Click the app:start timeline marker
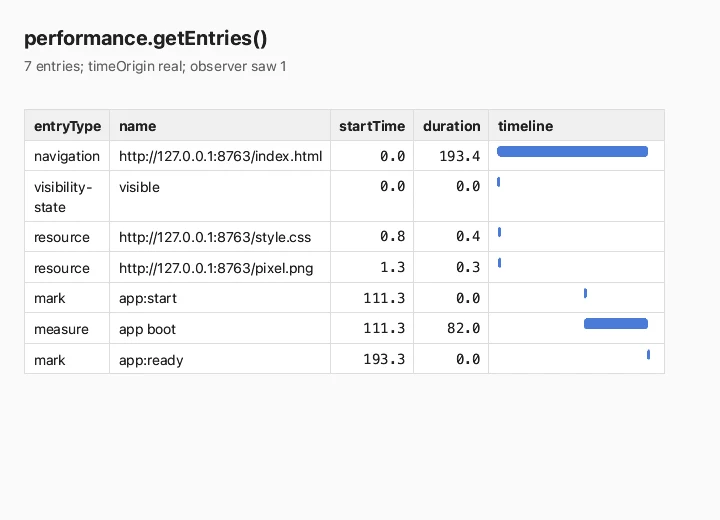Screen dimensions: 720x520 (585, 293)
